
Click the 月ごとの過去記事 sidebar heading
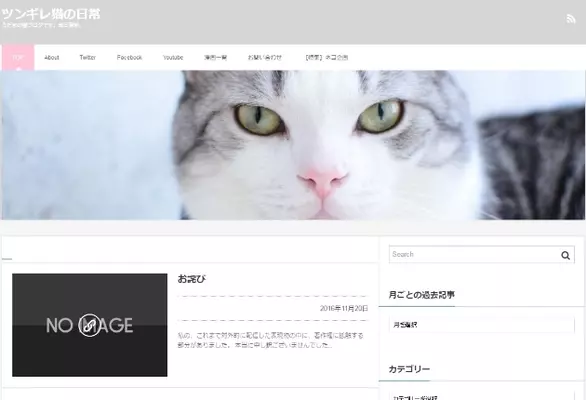point(422,295)
